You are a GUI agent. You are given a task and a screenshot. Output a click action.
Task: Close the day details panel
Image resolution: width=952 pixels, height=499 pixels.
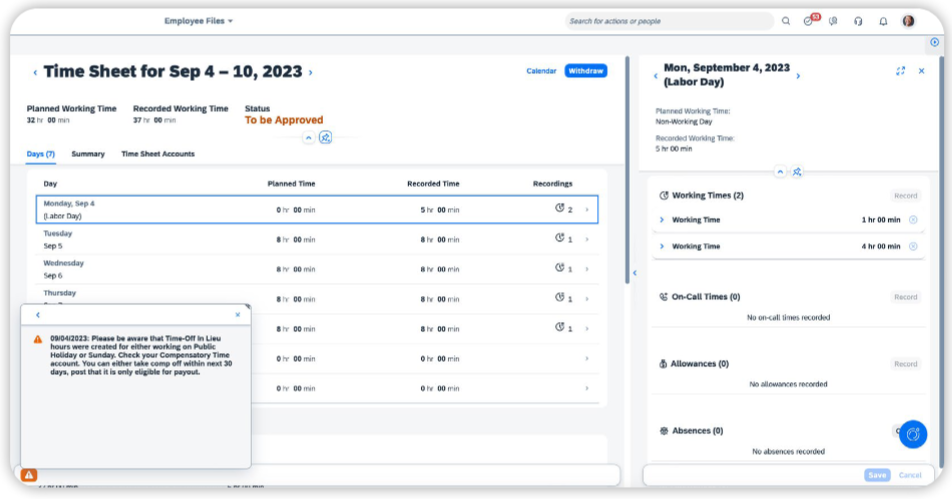[921, 71]
